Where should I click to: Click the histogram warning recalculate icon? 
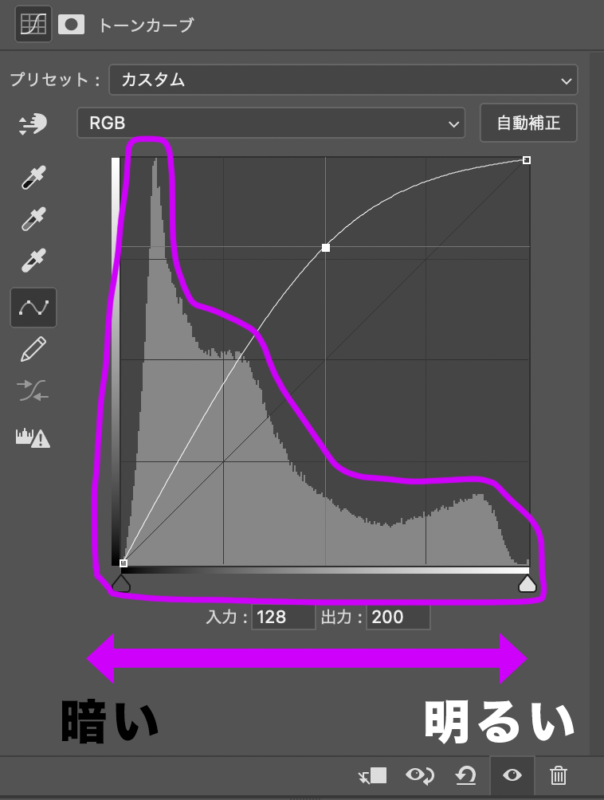(x=33, y=438)
